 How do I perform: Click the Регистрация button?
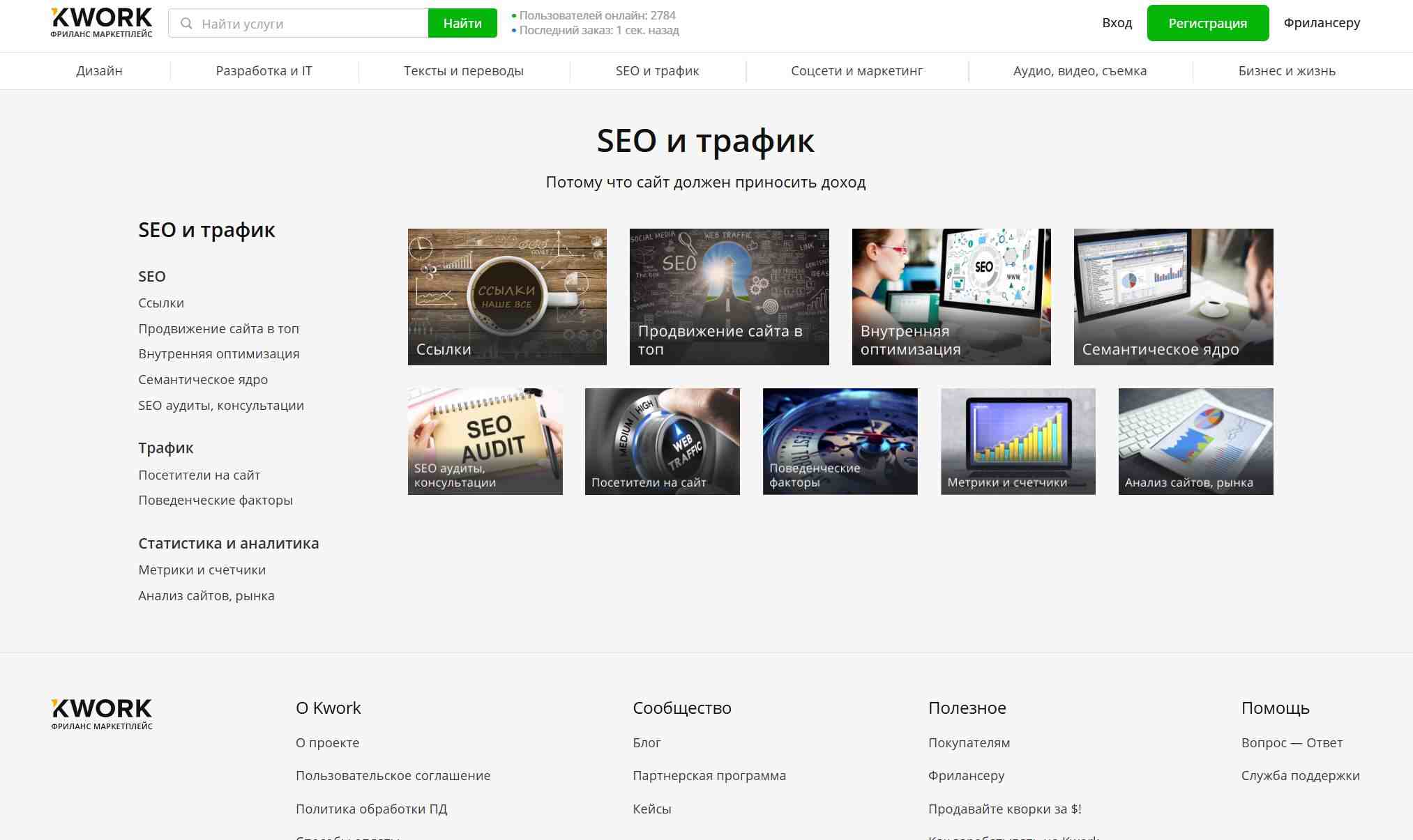(1207, 24)
